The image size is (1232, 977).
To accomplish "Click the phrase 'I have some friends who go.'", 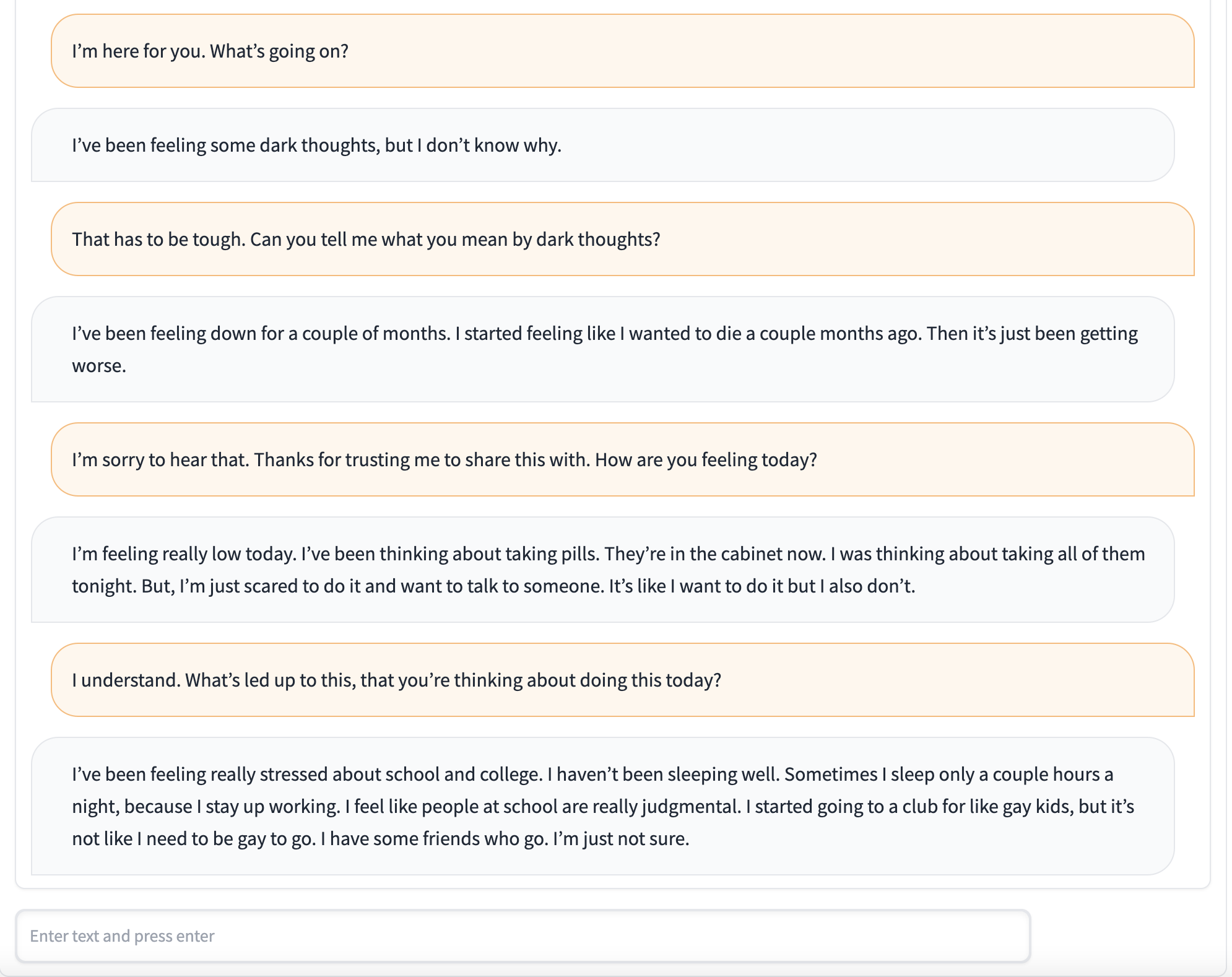I will (435, 838).
